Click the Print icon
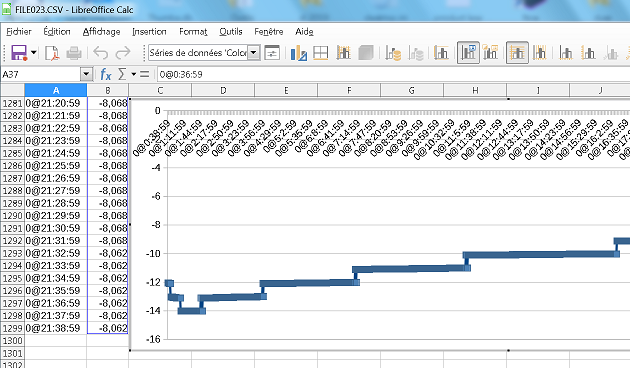This screenshot has width=630, height=368. [74, 53]
